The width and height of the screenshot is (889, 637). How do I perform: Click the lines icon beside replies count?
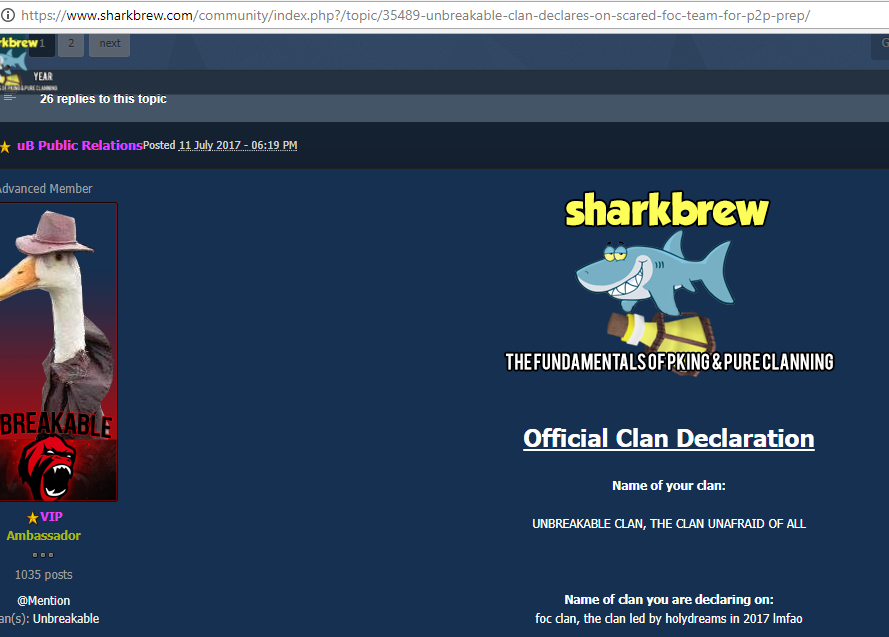click(9, 97)
